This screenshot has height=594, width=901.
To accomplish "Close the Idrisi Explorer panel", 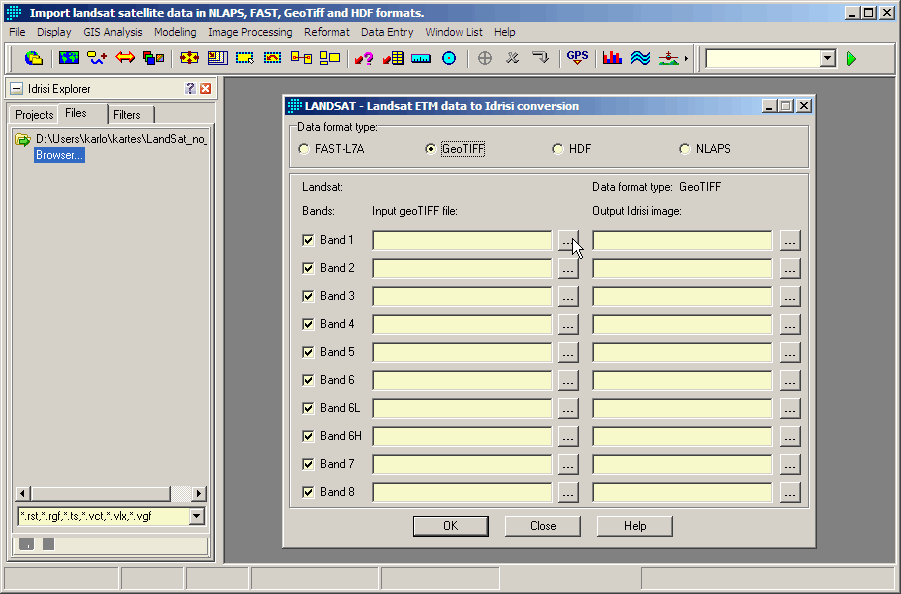I will click(205, 88).
